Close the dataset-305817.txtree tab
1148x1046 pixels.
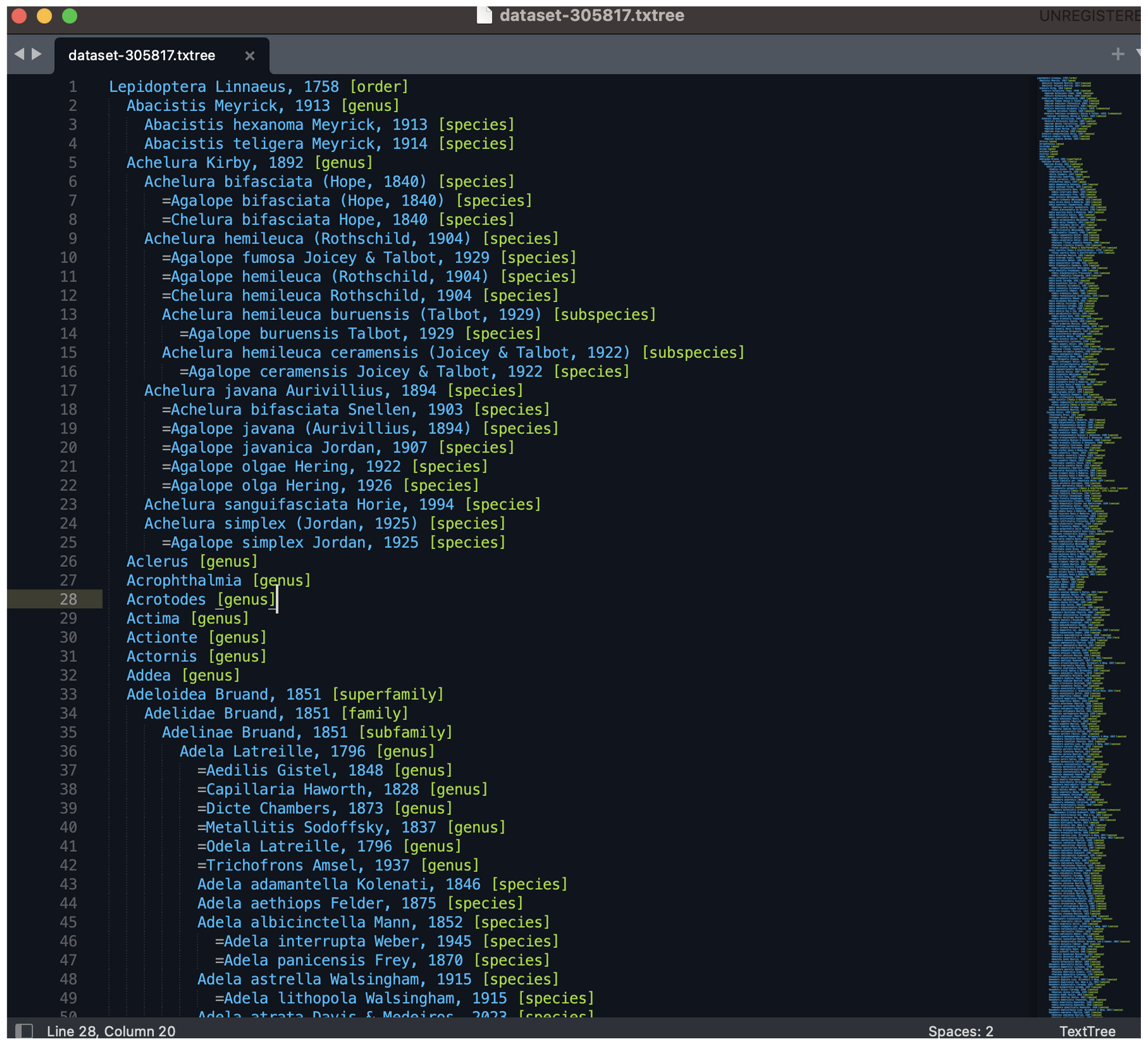tap(250, 56)
